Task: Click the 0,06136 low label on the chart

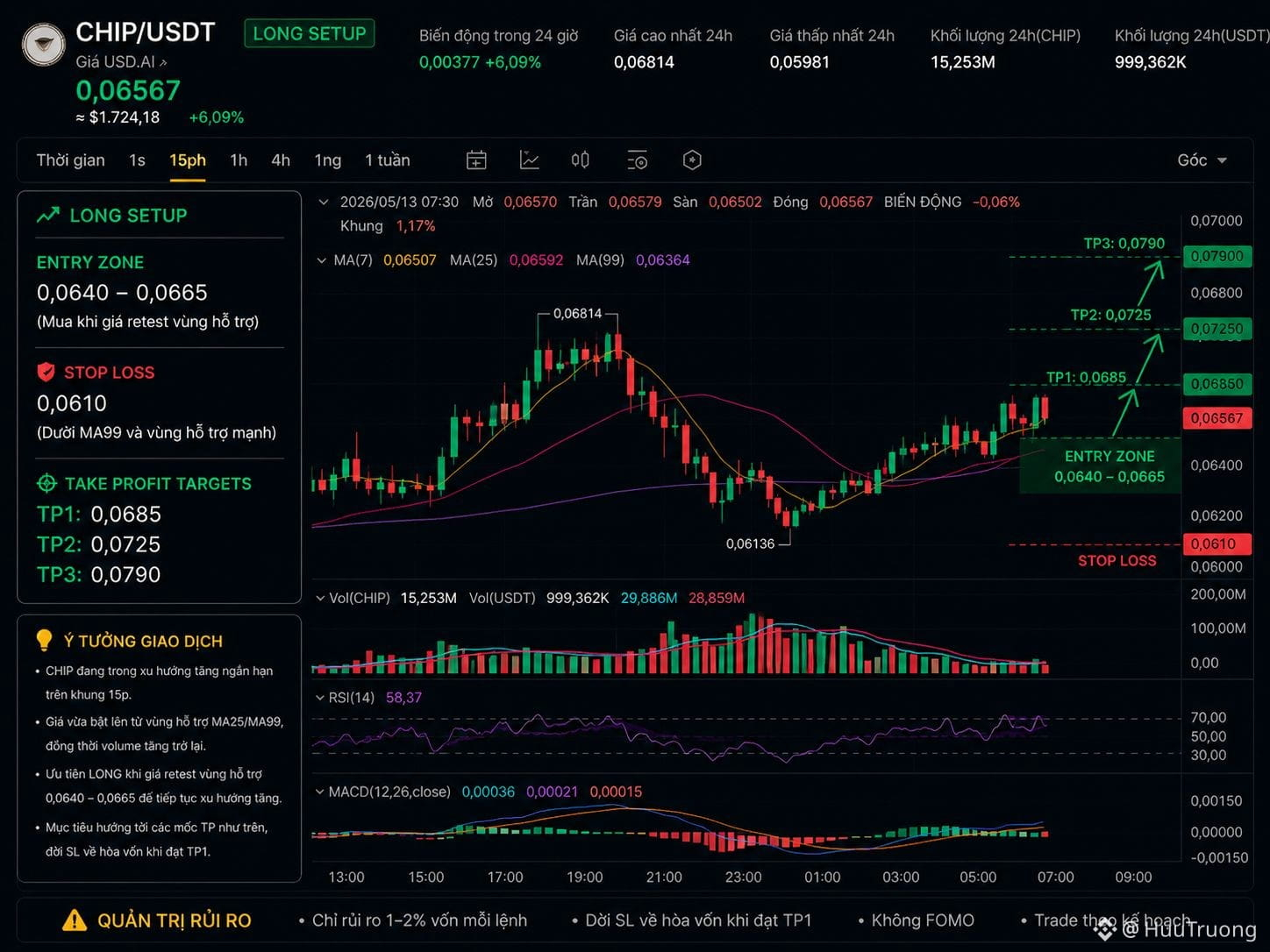Action: [750, 543]
